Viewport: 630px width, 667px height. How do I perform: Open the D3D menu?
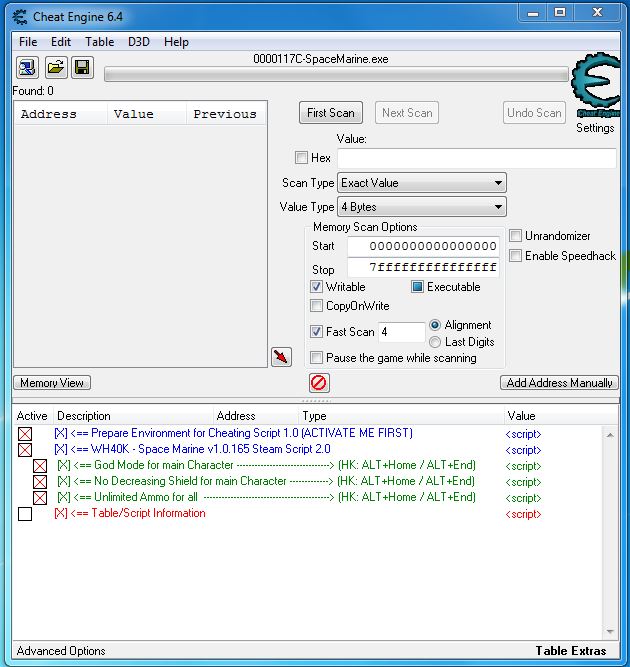pyautogui.click(x=139, y=42)
